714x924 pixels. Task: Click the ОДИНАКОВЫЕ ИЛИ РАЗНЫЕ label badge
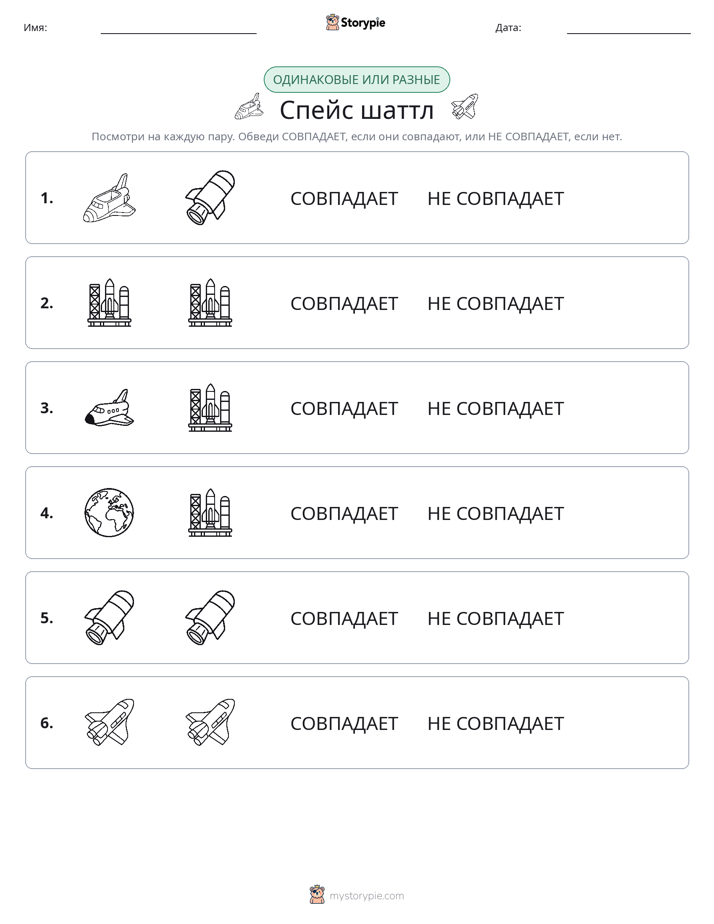click(356, 80)
